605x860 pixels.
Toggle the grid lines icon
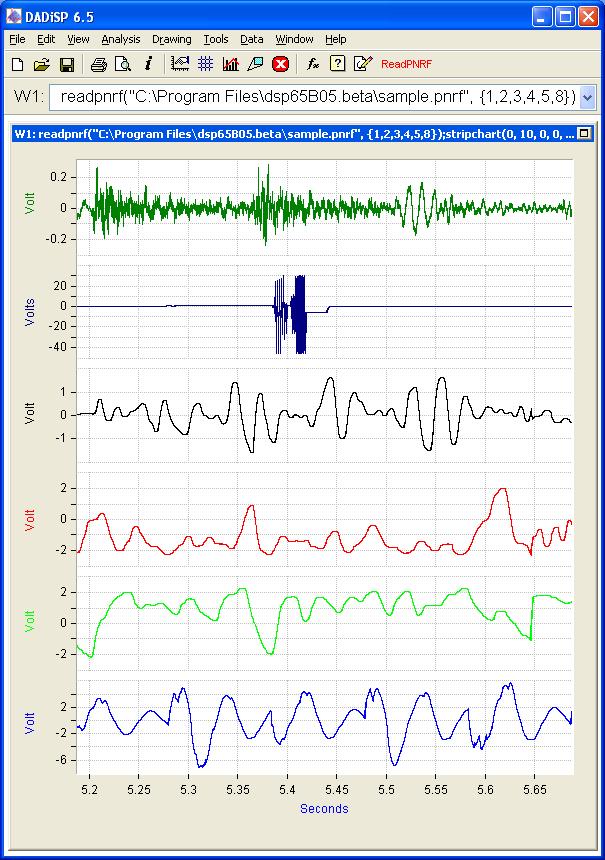206,64
